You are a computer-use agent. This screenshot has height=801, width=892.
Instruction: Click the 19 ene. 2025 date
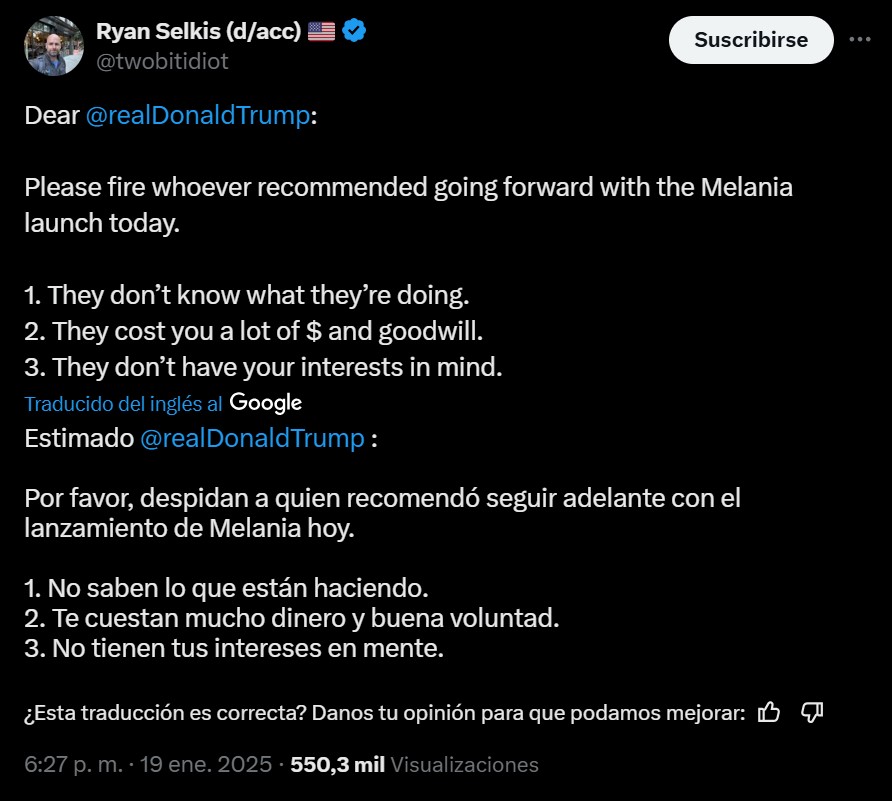coord(206,765)
